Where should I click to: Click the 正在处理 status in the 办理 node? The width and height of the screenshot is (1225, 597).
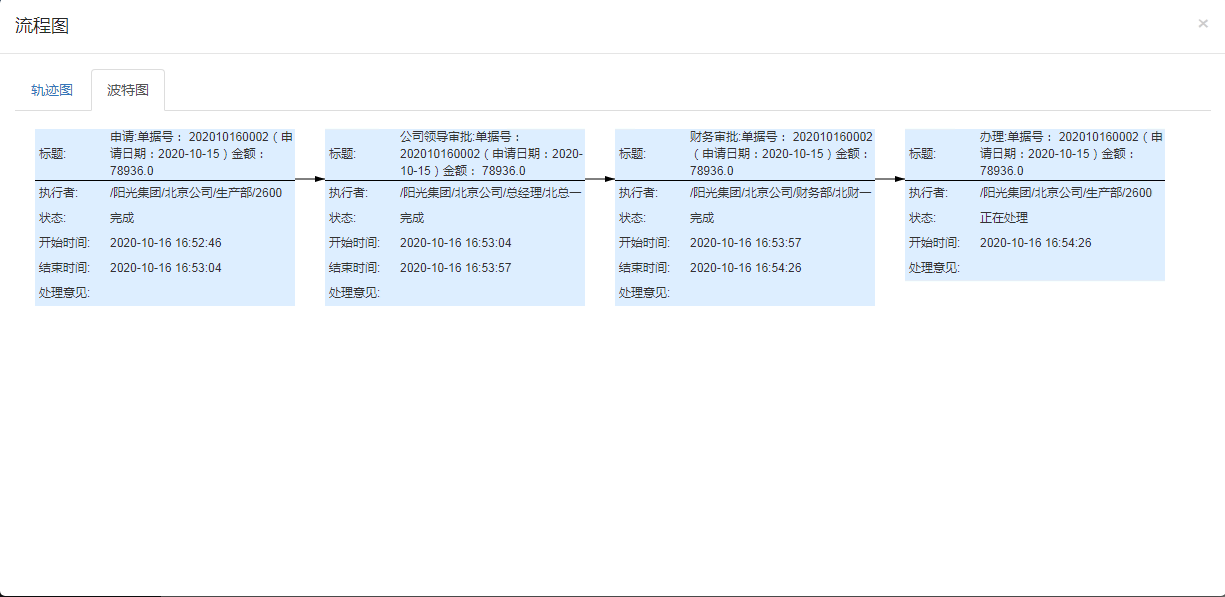1003,218
